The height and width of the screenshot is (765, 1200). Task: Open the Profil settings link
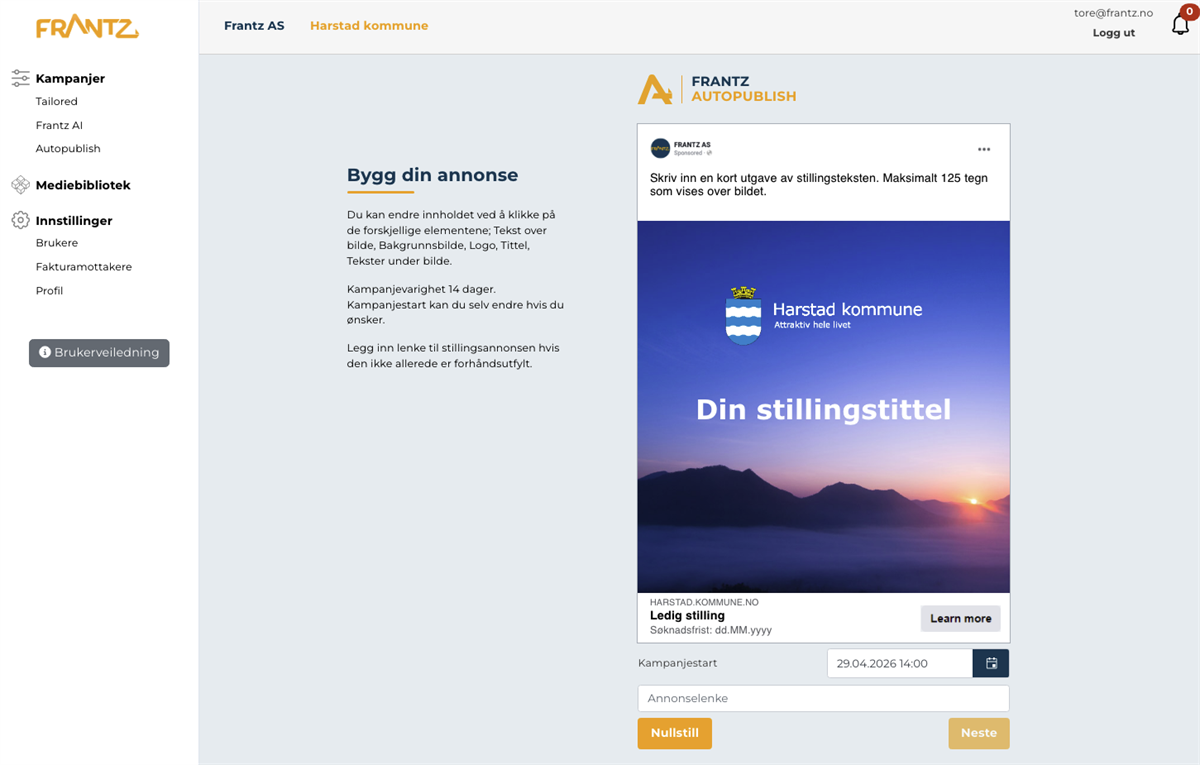(x=48, y=290)
